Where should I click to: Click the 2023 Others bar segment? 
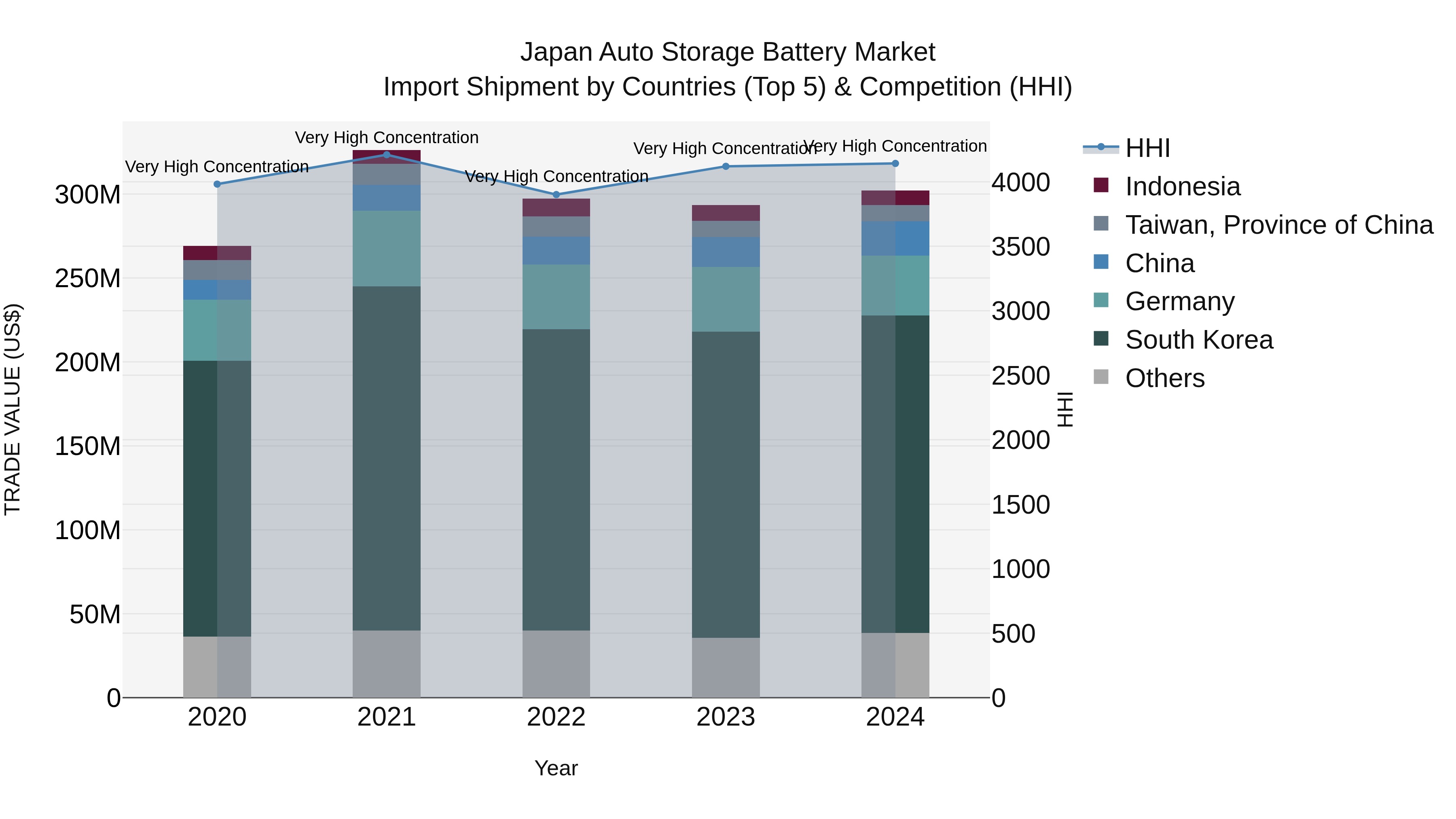pos(726,667)
